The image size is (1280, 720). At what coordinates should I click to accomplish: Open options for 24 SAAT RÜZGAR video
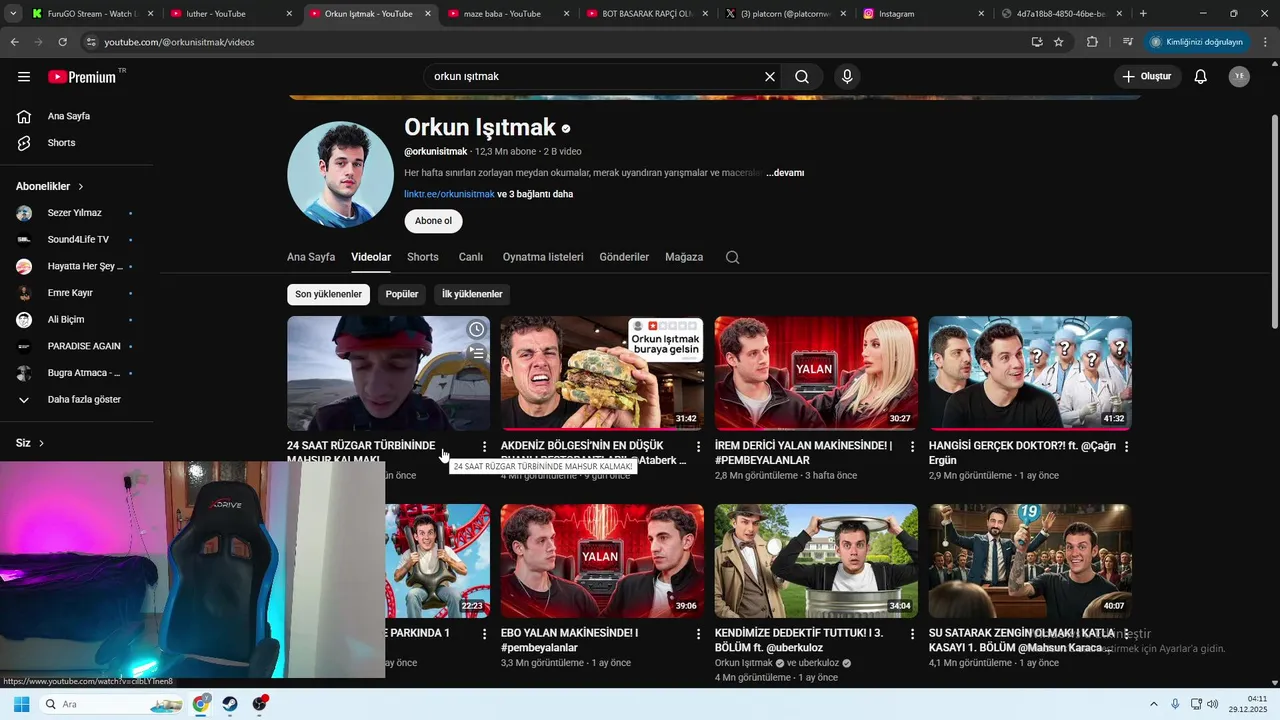(485, 447)
